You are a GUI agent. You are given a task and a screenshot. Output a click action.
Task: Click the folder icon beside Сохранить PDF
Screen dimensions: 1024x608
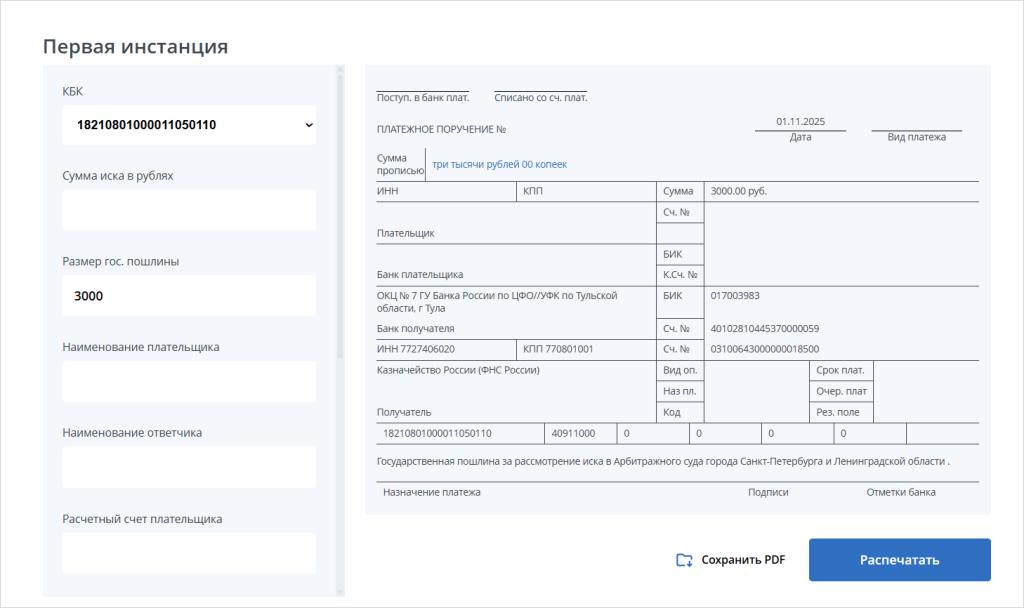point(684,560)
